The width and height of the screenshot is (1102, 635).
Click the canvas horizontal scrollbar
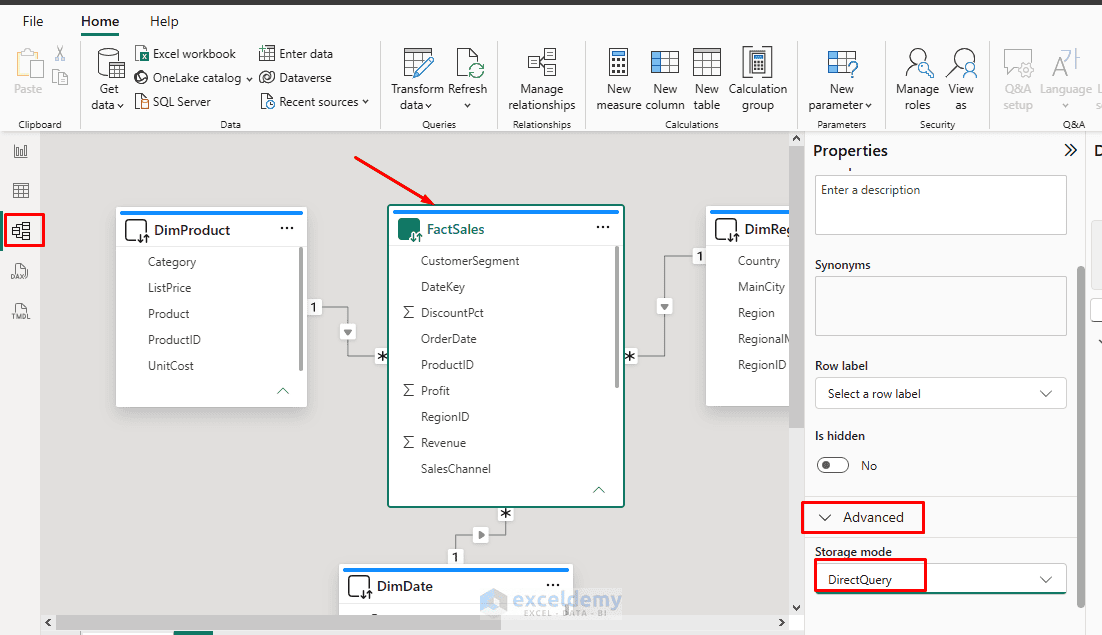278,622
